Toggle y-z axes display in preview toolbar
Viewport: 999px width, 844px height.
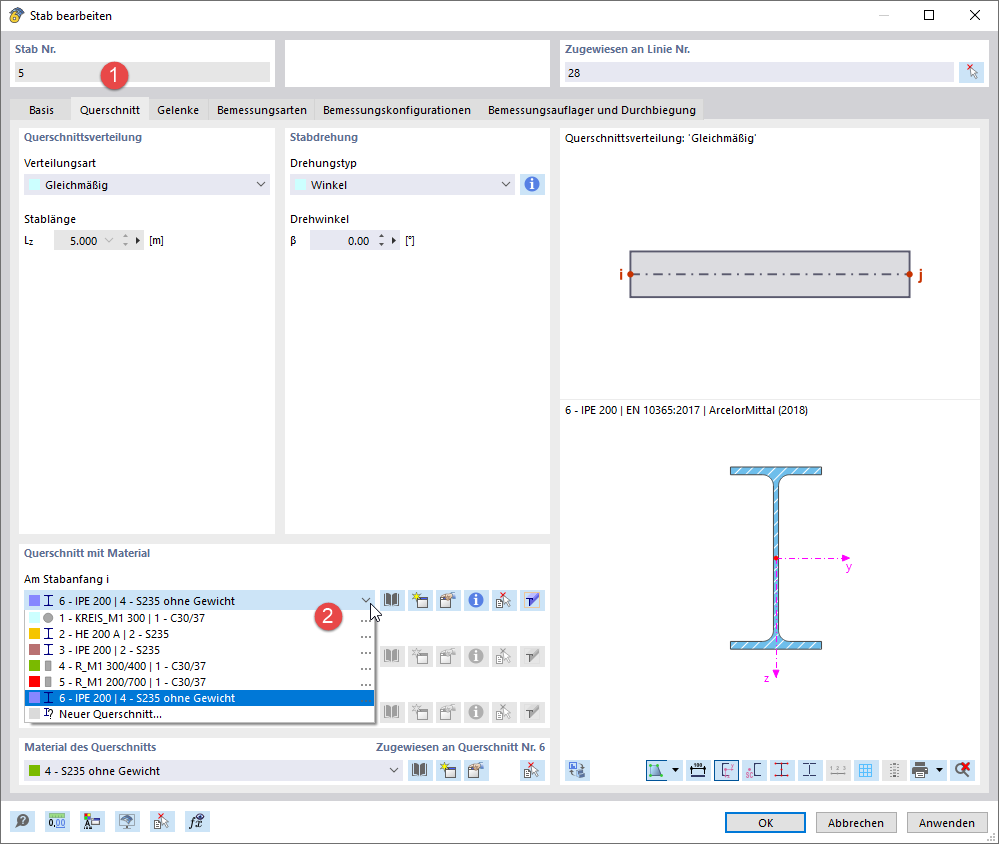click(726, 770)
